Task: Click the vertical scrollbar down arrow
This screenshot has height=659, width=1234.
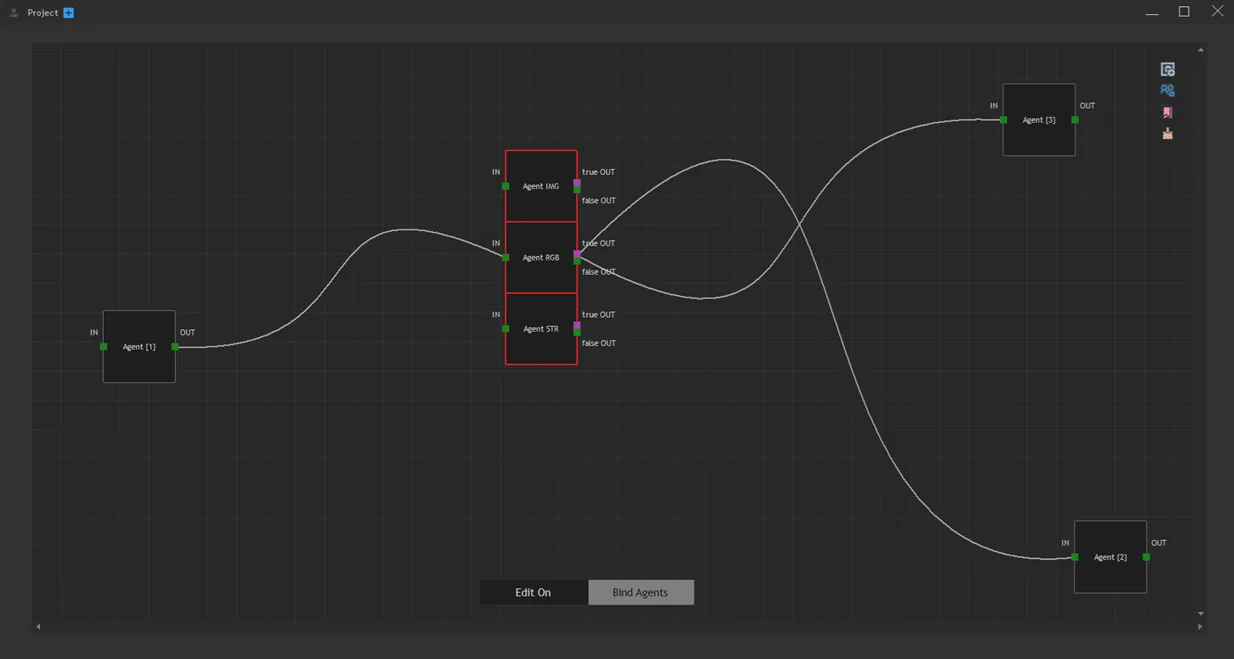Action: point(1200,614)
